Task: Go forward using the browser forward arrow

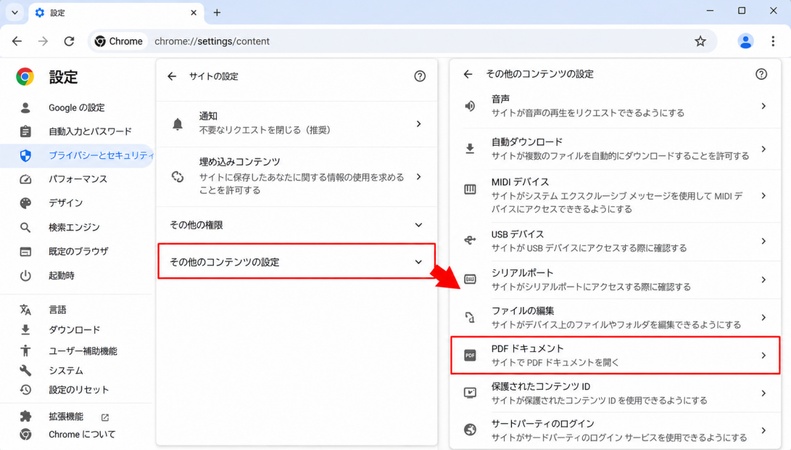Action: pyautogui.click(x=43, y=41)
